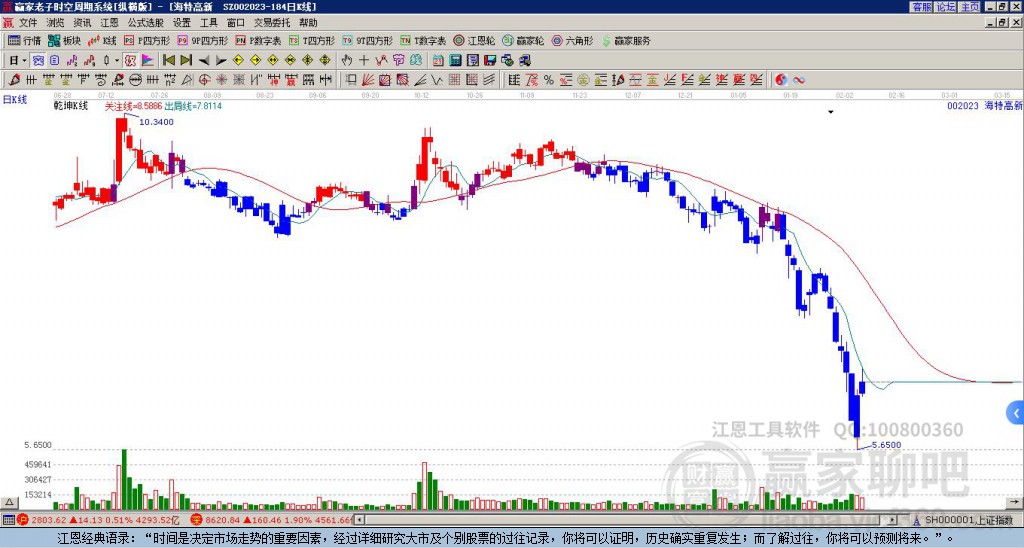Image resolution: width=1024 pixels, height=548 pixels.
Task: Click the black left arrow icon
Action: click(204, 60)
